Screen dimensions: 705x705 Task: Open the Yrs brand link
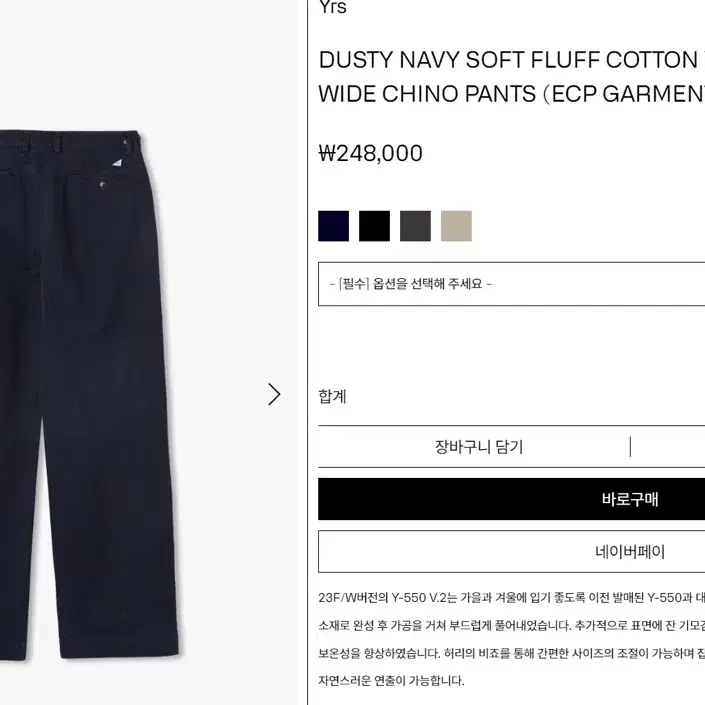pyautogui.click(x=333, y=7)
